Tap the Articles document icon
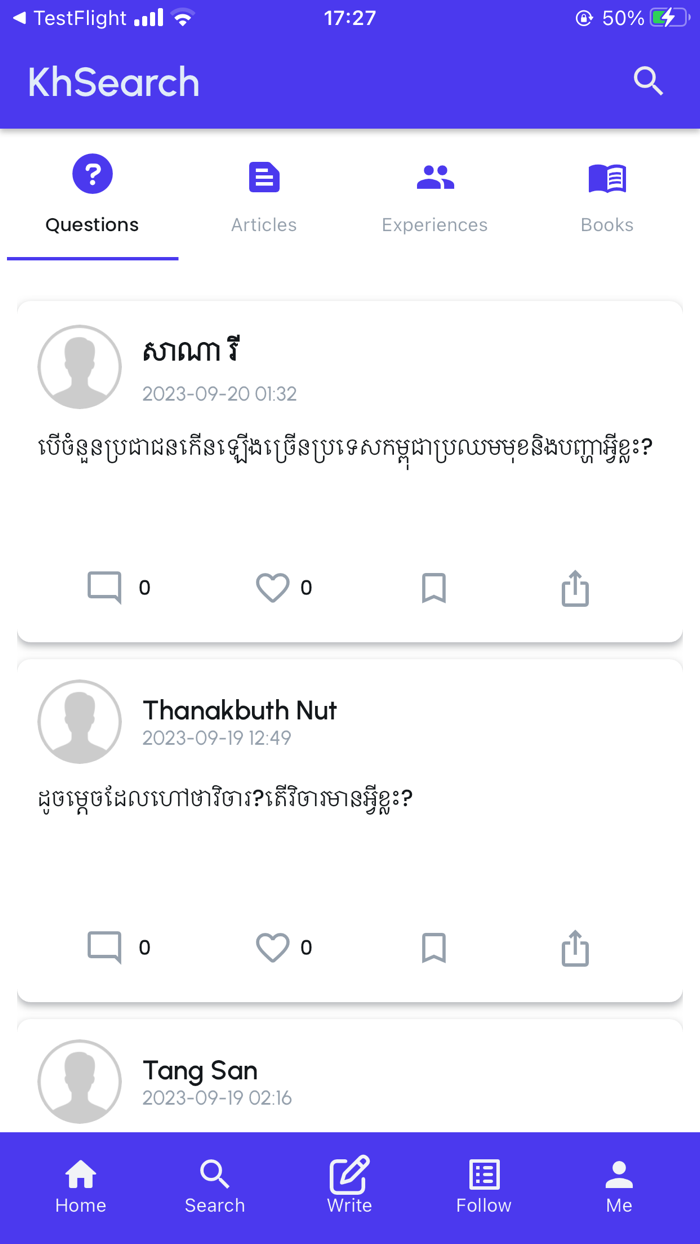Viewport: 700px width, 1244px height. (263, 176)
